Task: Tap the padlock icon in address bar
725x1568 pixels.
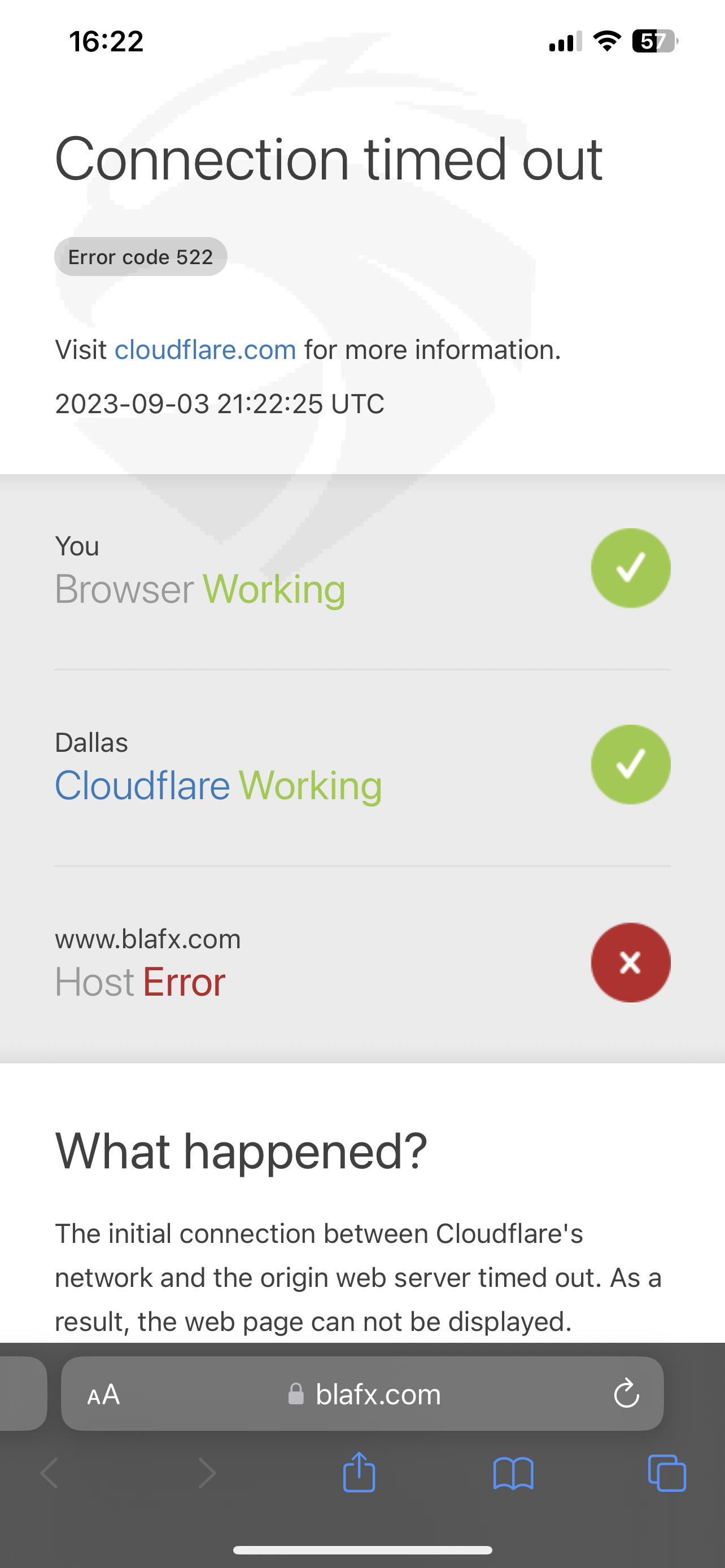Action: click(296, 1393)
